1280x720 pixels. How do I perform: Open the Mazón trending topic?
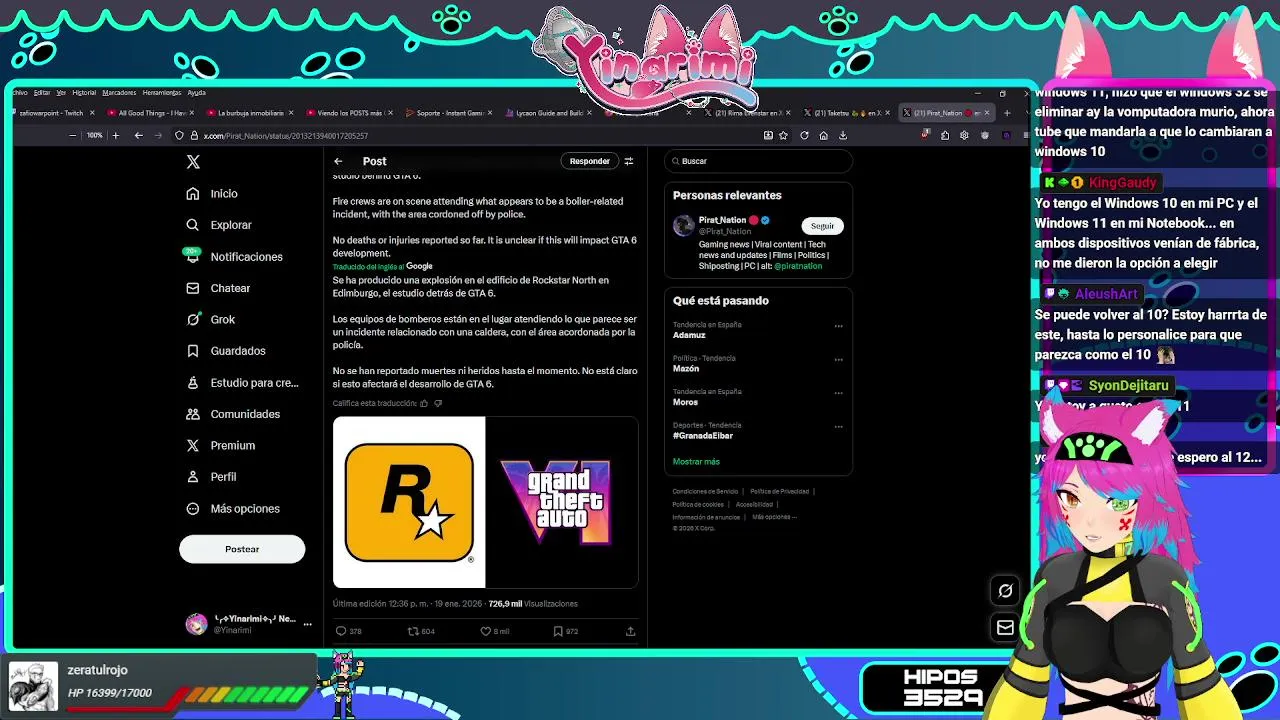click(686, 369)
